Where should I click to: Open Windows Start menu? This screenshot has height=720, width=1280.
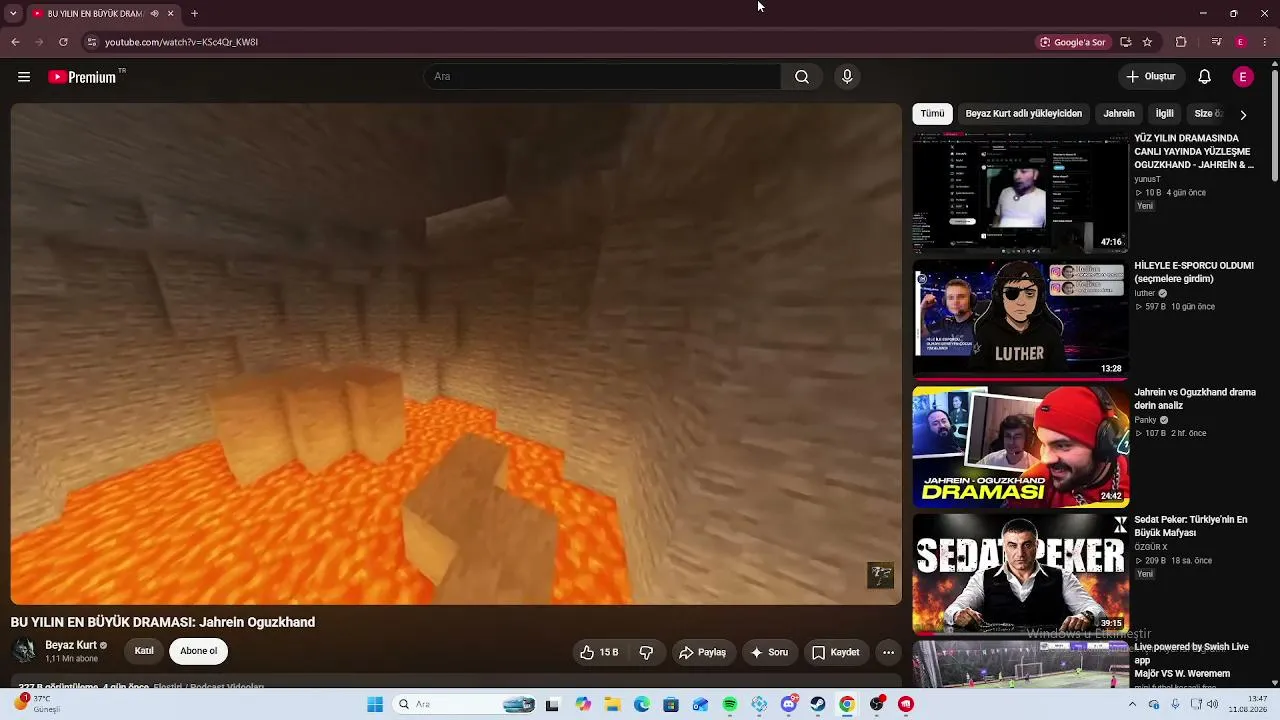(375, 704)
